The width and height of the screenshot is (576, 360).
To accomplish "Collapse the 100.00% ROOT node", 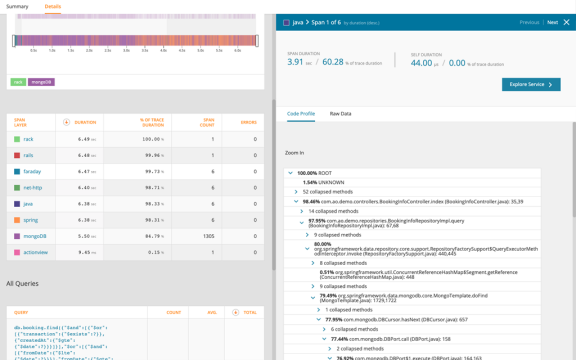I will click(x=290, y=173).
